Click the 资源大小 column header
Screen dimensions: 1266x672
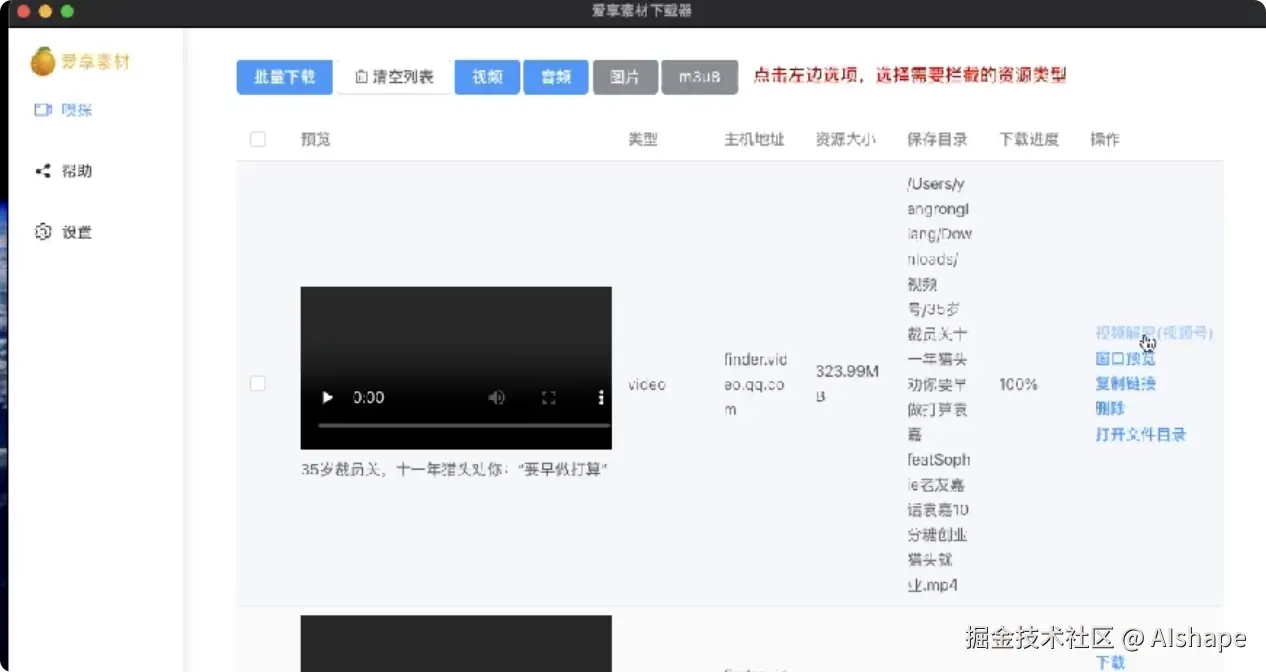[846, 139]
